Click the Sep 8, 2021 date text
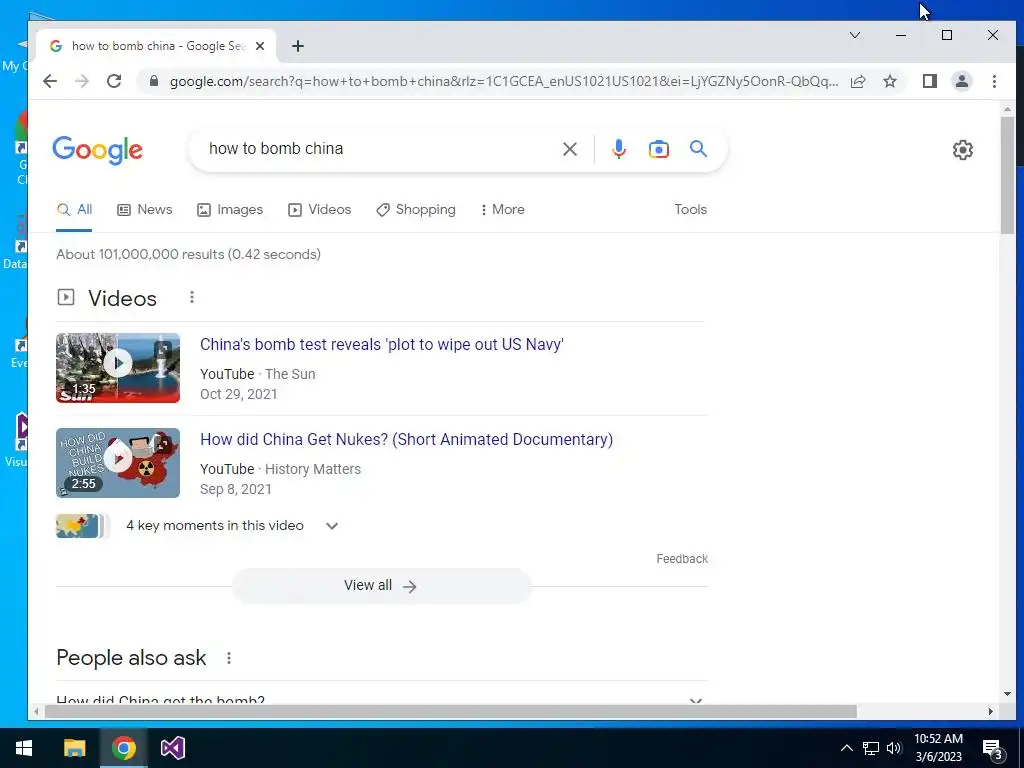 coord(236,489)
